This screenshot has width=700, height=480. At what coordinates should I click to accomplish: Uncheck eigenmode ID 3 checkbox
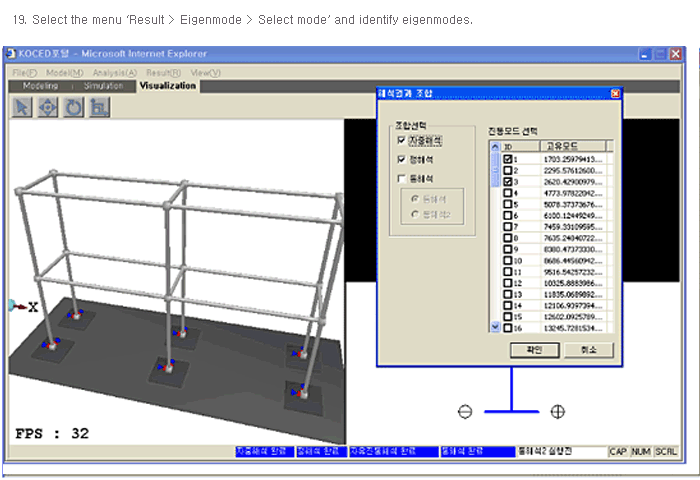coord(508,182)
